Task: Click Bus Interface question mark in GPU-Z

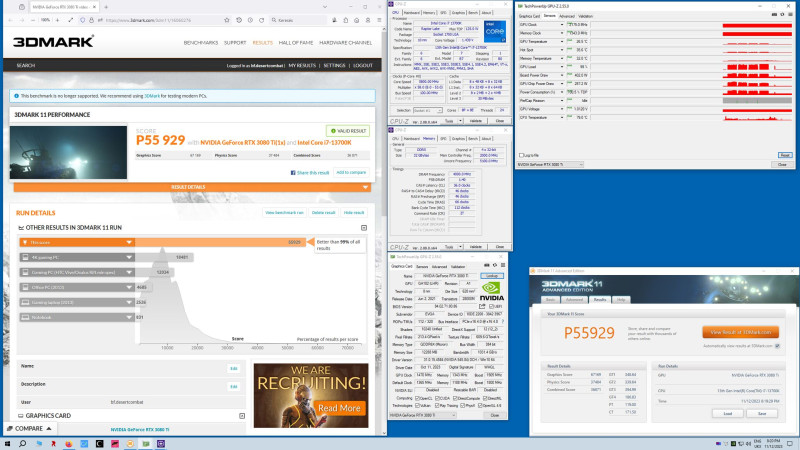Action: point(503,321)
